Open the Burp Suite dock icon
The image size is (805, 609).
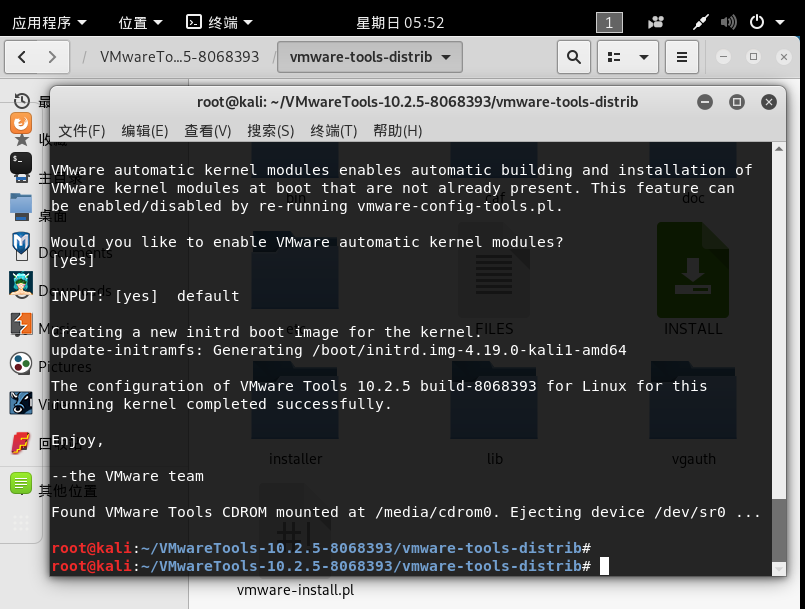coord(21,324)
